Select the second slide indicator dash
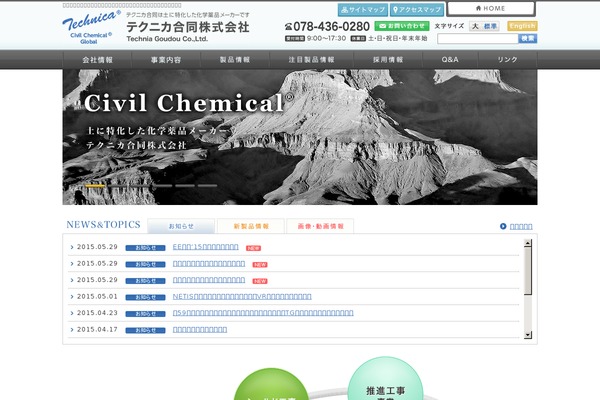 (x=117, y=186)
